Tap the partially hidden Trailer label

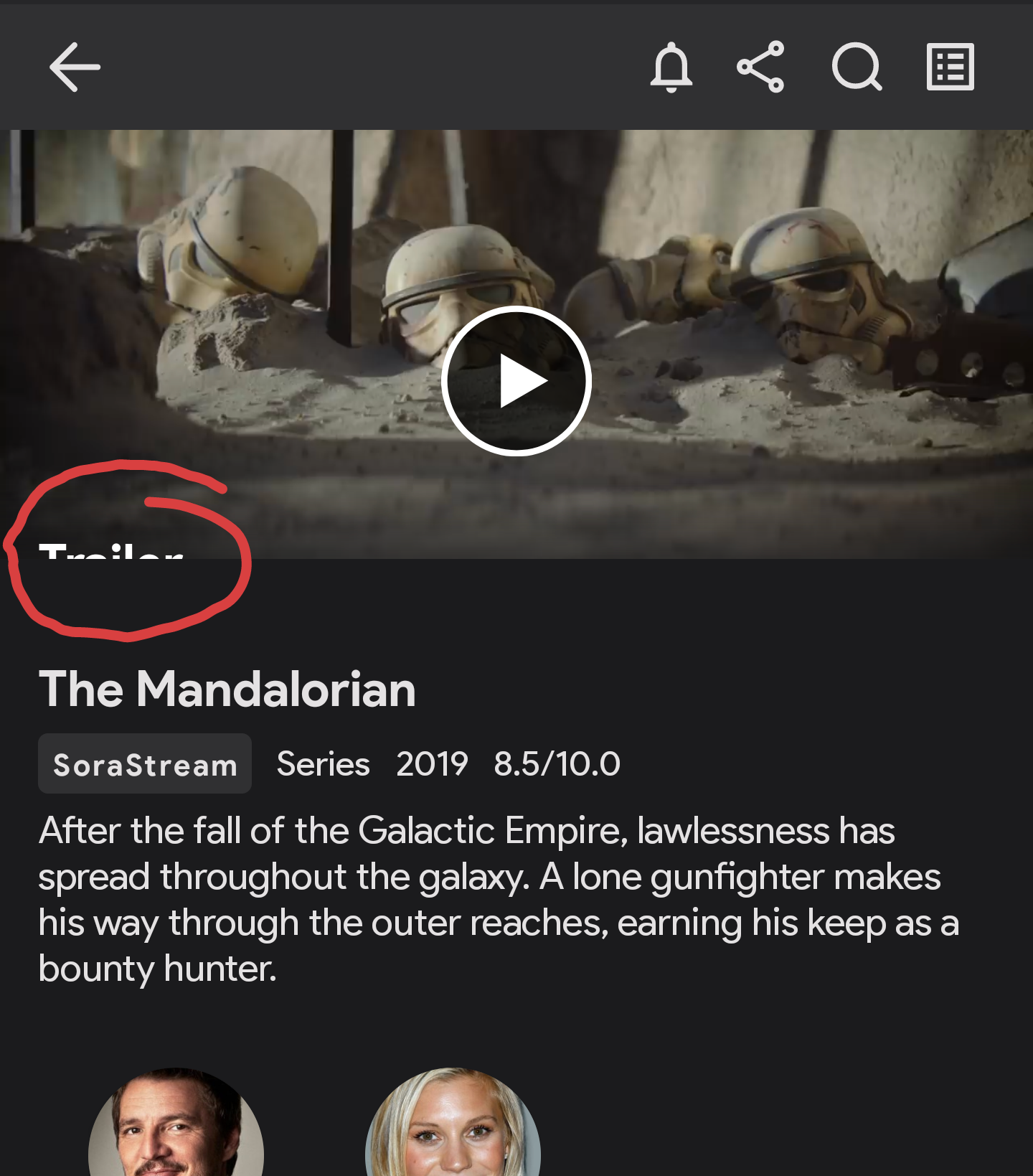(x=111, y=551)
